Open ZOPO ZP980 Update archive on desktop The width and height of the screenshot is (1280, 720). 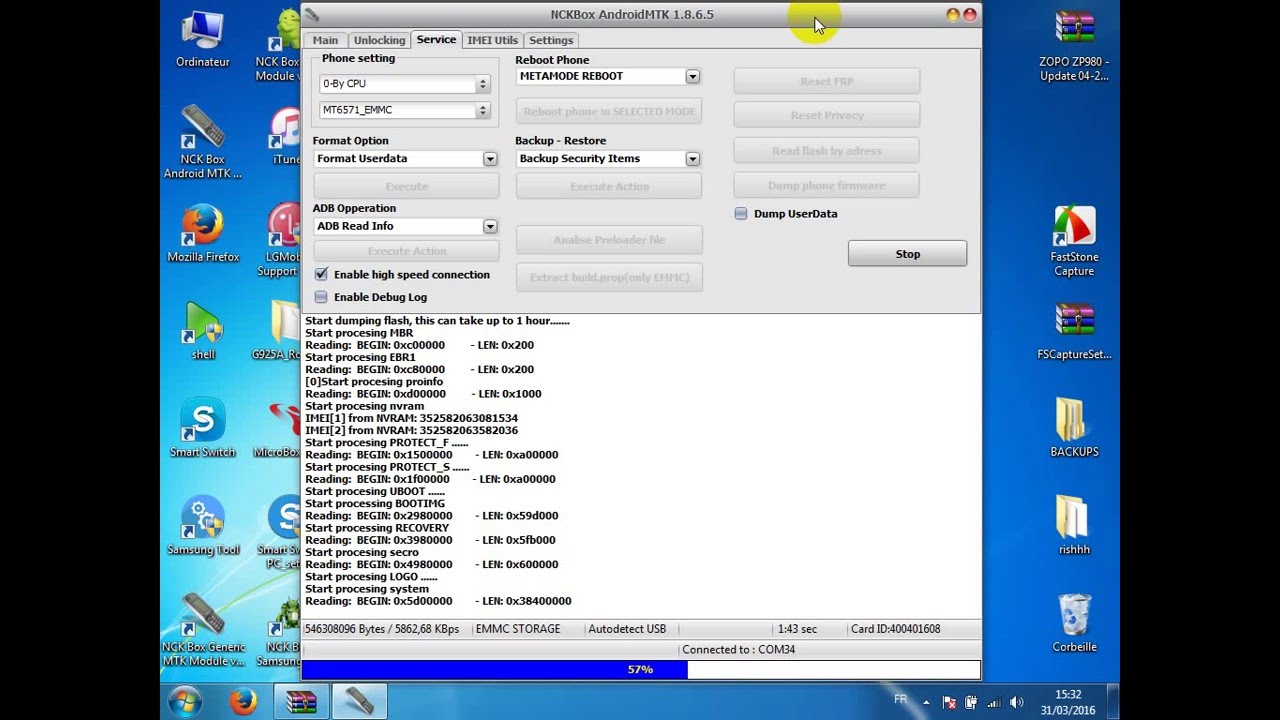1074,47
